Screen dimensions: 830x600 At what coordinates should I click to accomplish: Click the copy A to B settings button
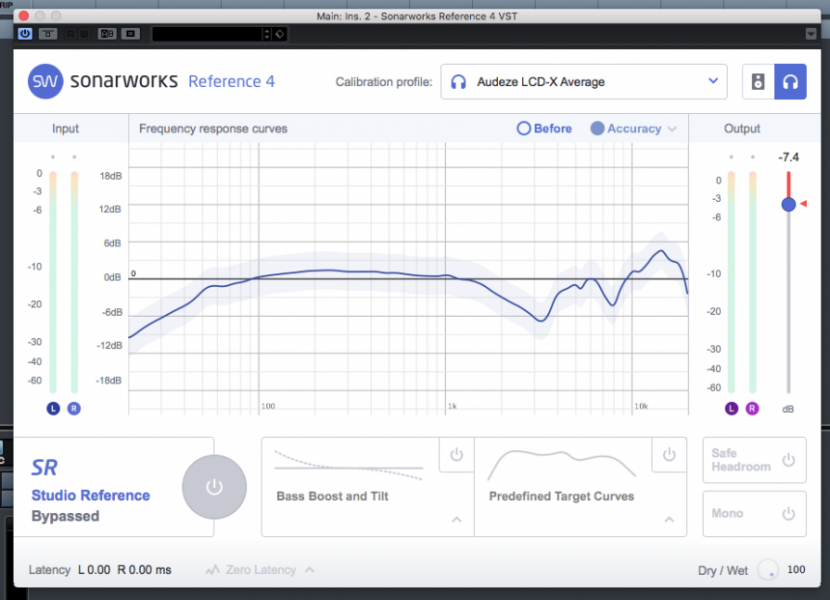(130, 34)
